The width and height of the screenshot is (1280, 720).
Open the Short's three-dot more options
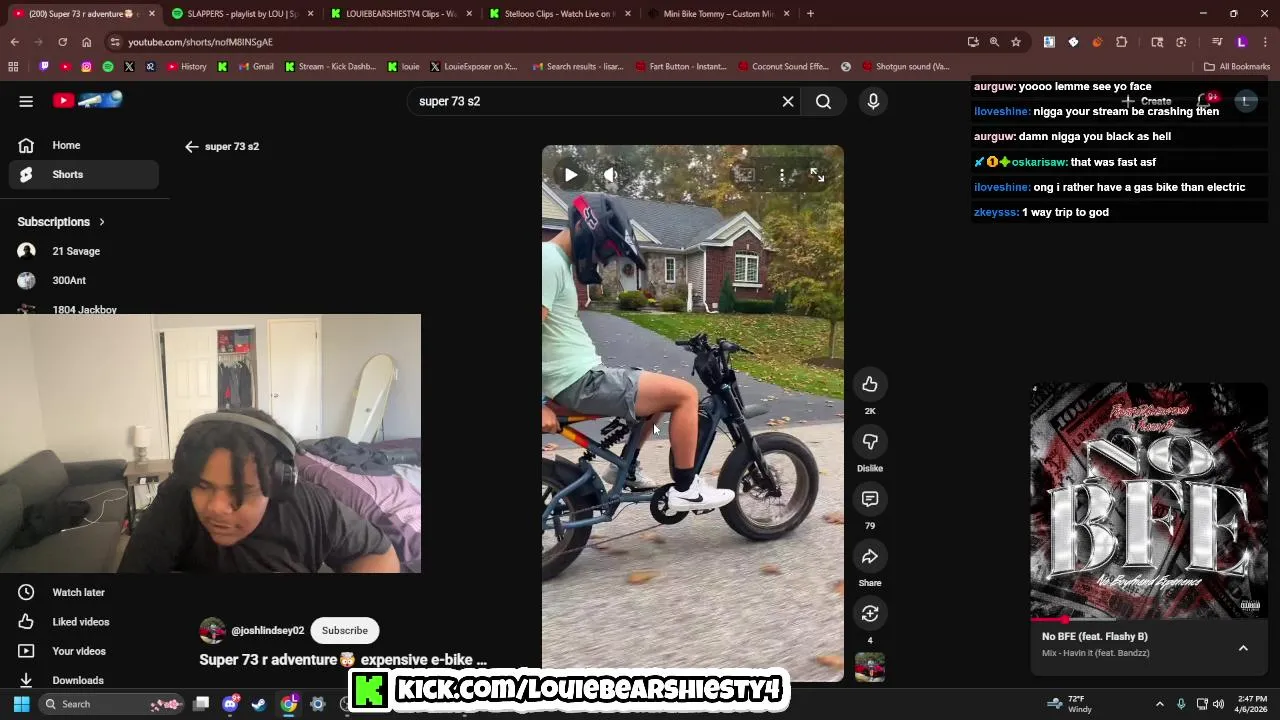point(782,175)
